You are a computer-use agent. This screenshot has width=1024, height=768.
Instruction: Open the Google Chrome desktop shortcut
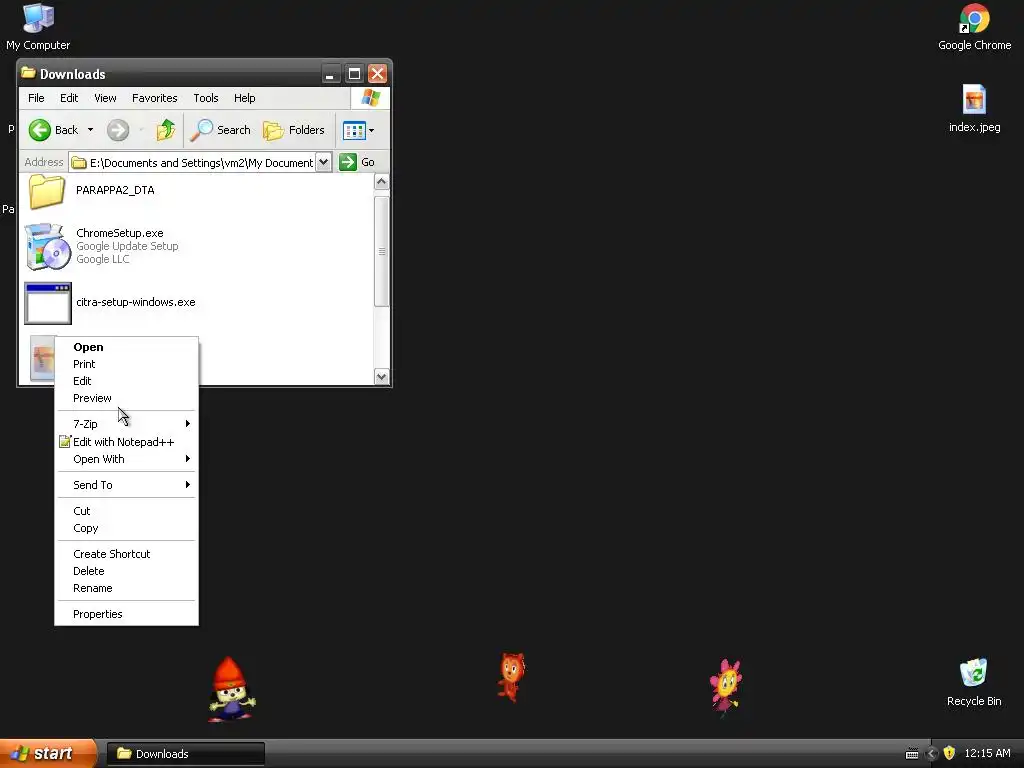[974, 26]
